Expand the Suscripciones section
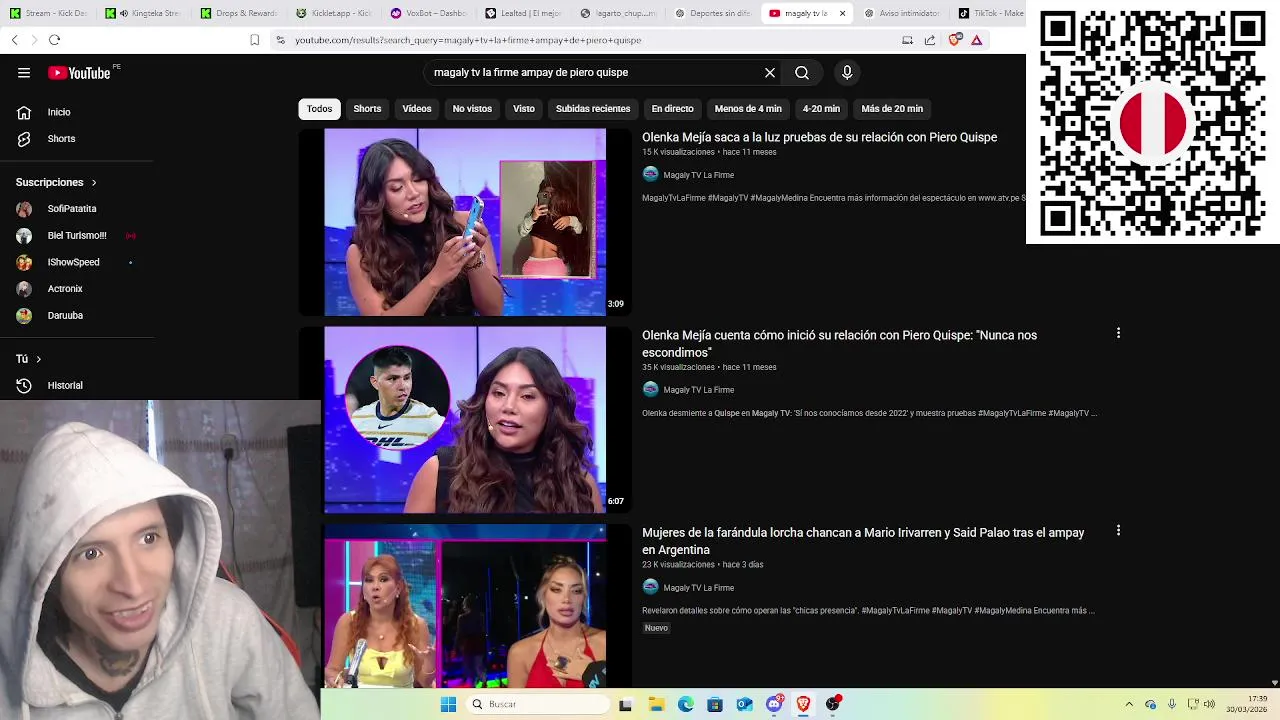The image size is (1280, 720). 56,182
